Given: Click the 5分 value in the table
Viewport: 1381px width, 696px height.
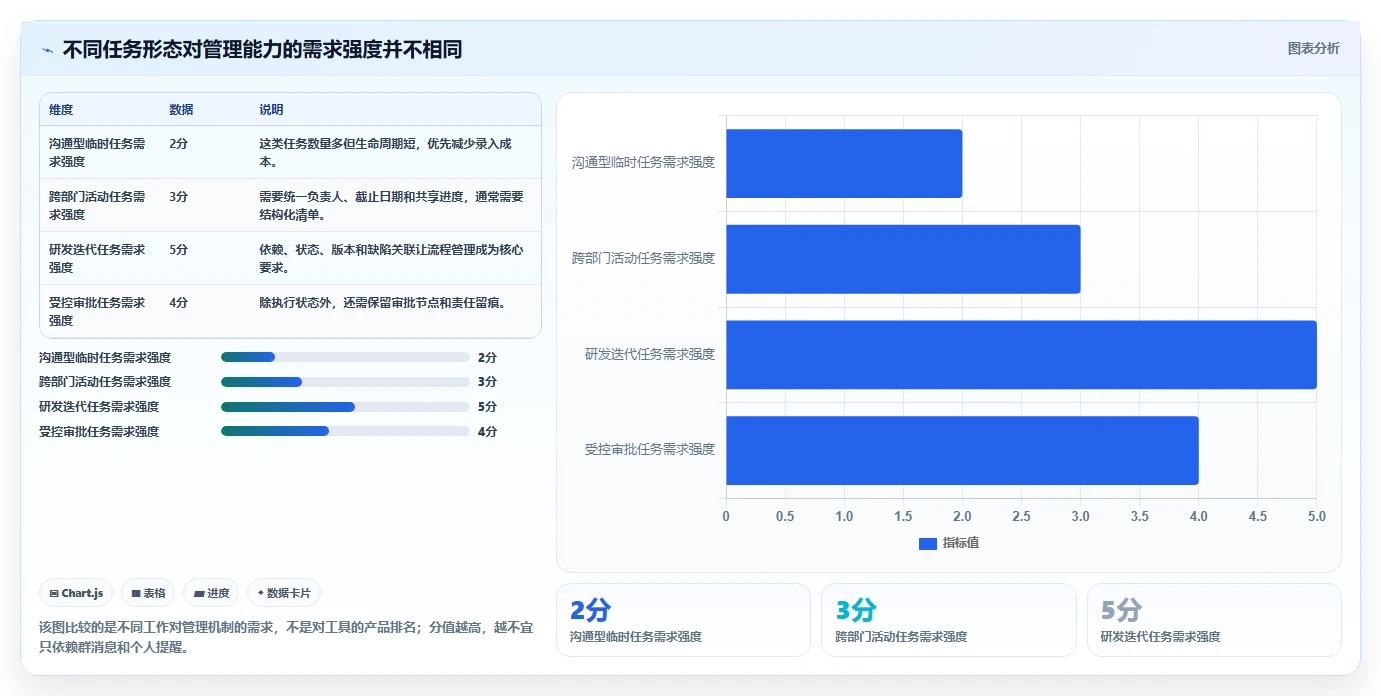Looking at the screenshot, I should 178,250.
